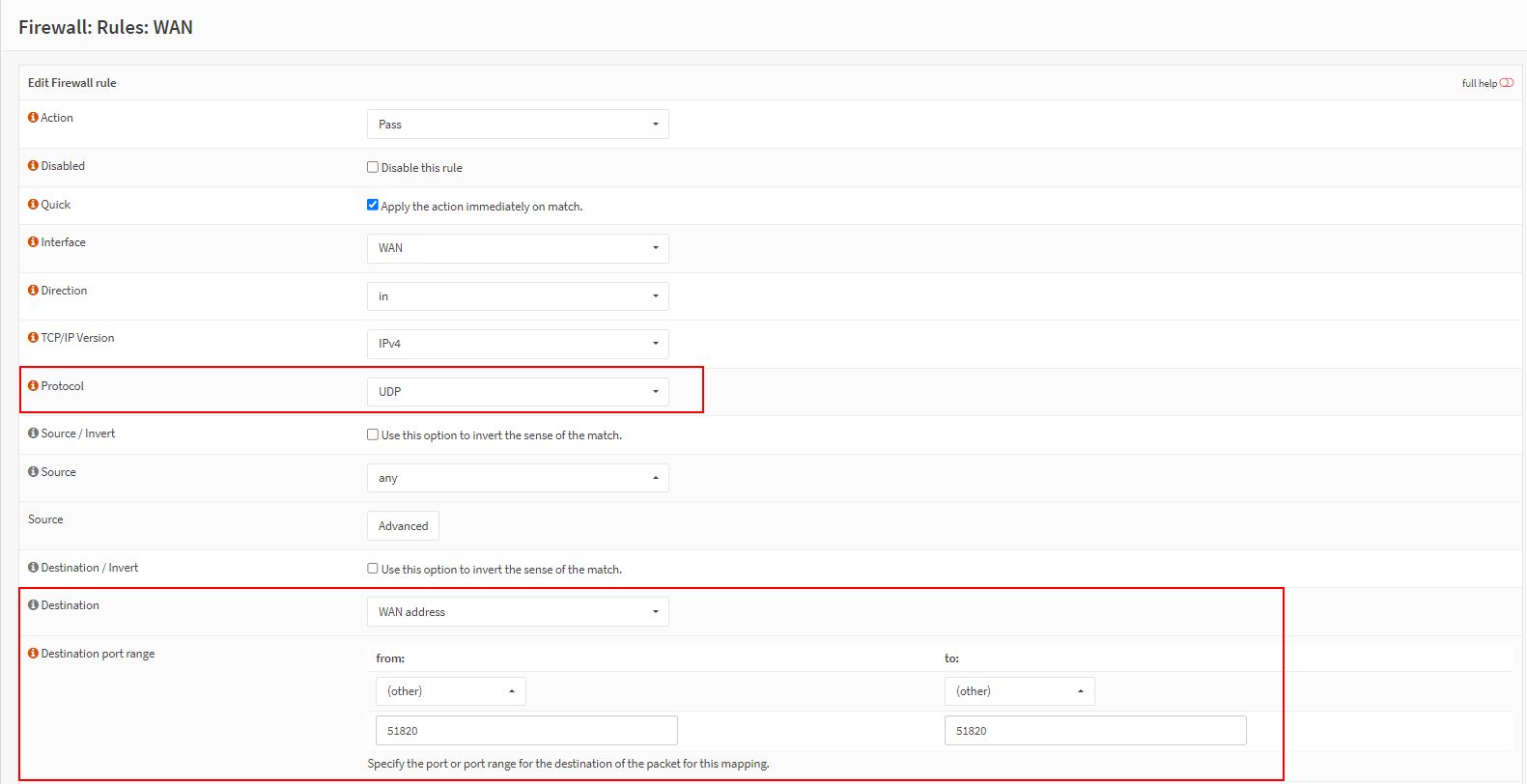Open the to port (other) dropdown
The width and height of the screenshot is (1527, 784).
point(1019,691)
